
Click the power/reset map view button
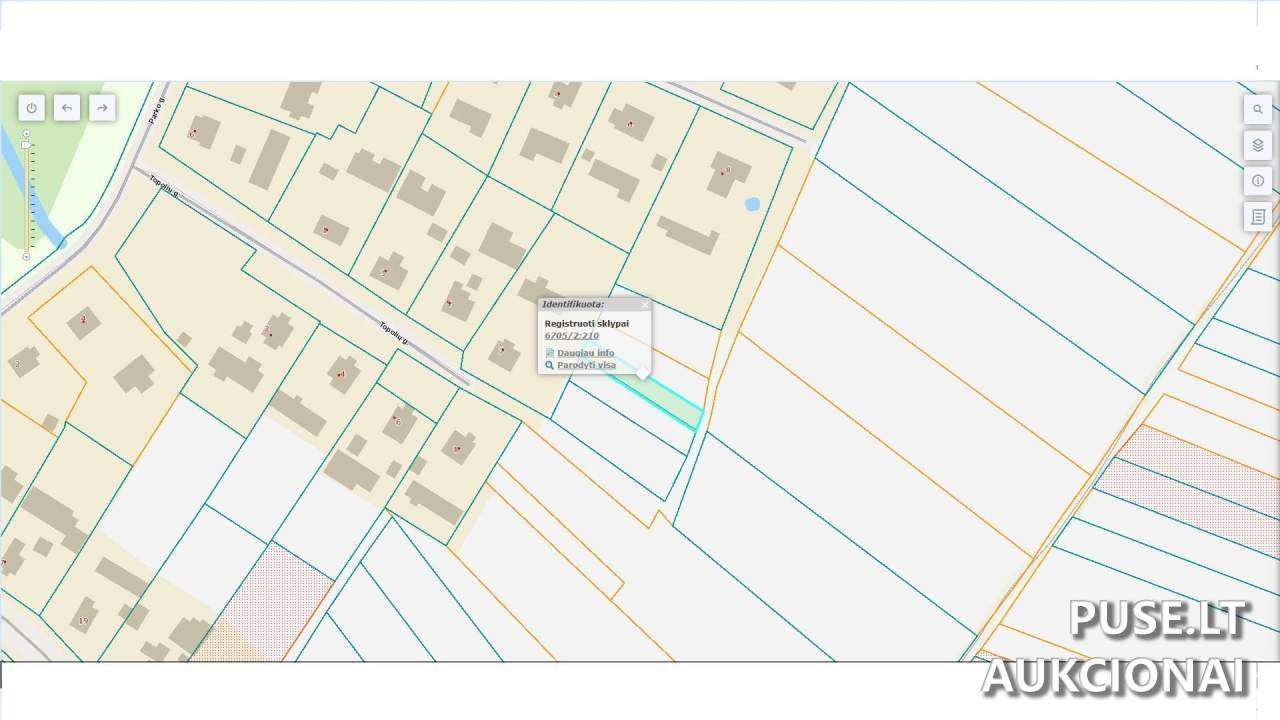31,108
